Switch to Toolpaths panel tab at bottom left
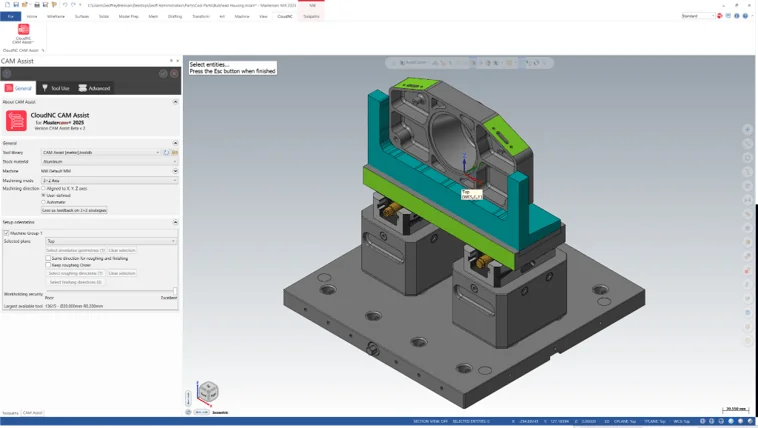The image size is (758, 428). point(10,413)
